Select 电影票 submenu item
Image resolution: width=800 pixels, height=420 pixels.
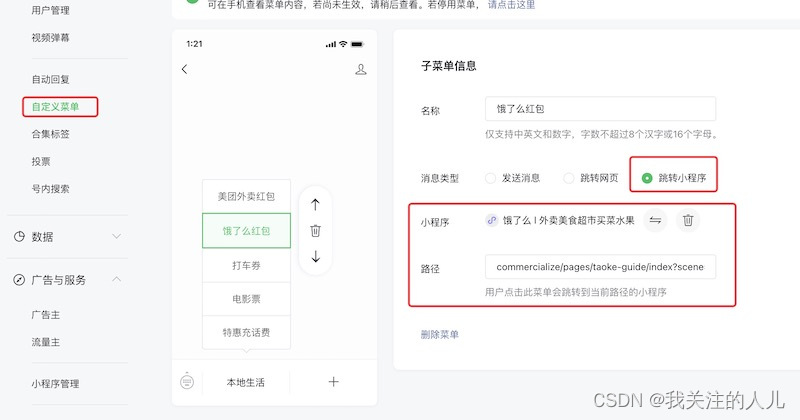pos(246,299)
